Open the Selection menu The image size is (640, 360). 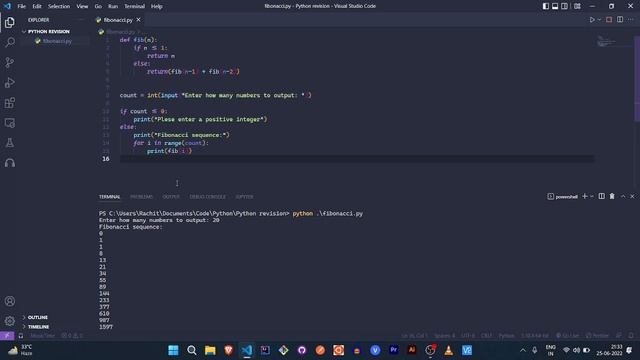click(59, 6)
